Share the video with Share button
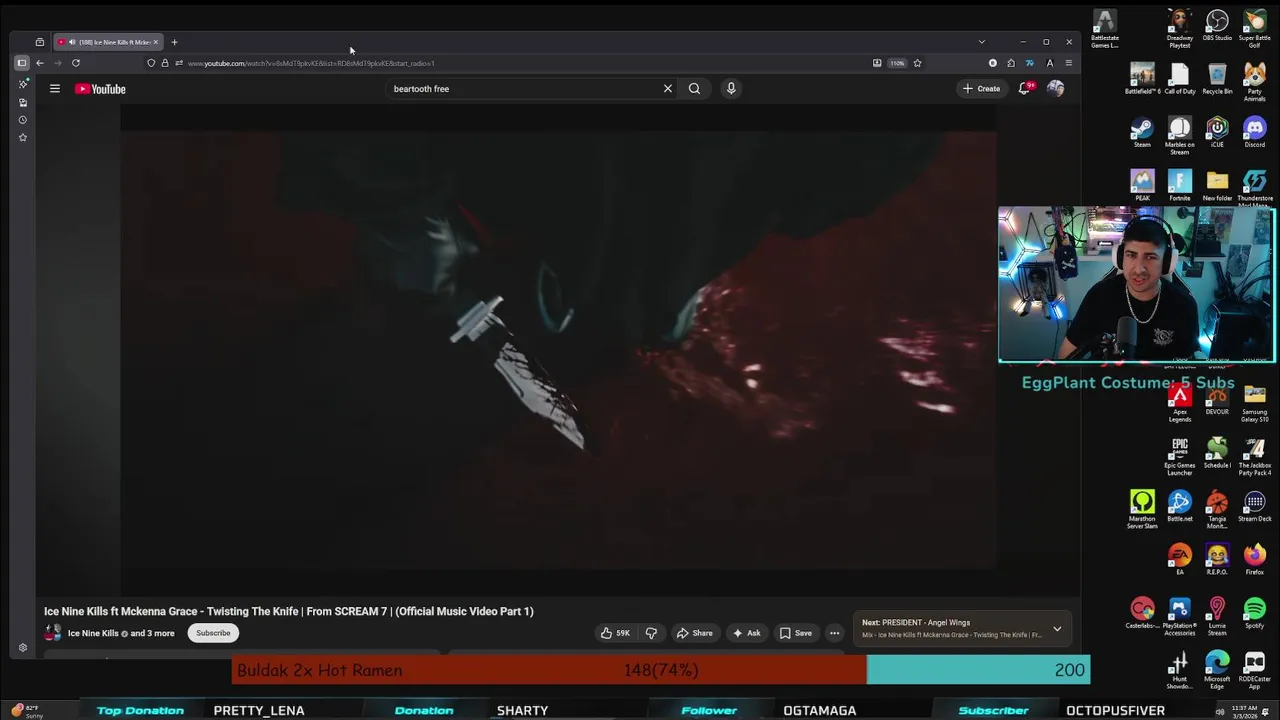 pos(694,633)
